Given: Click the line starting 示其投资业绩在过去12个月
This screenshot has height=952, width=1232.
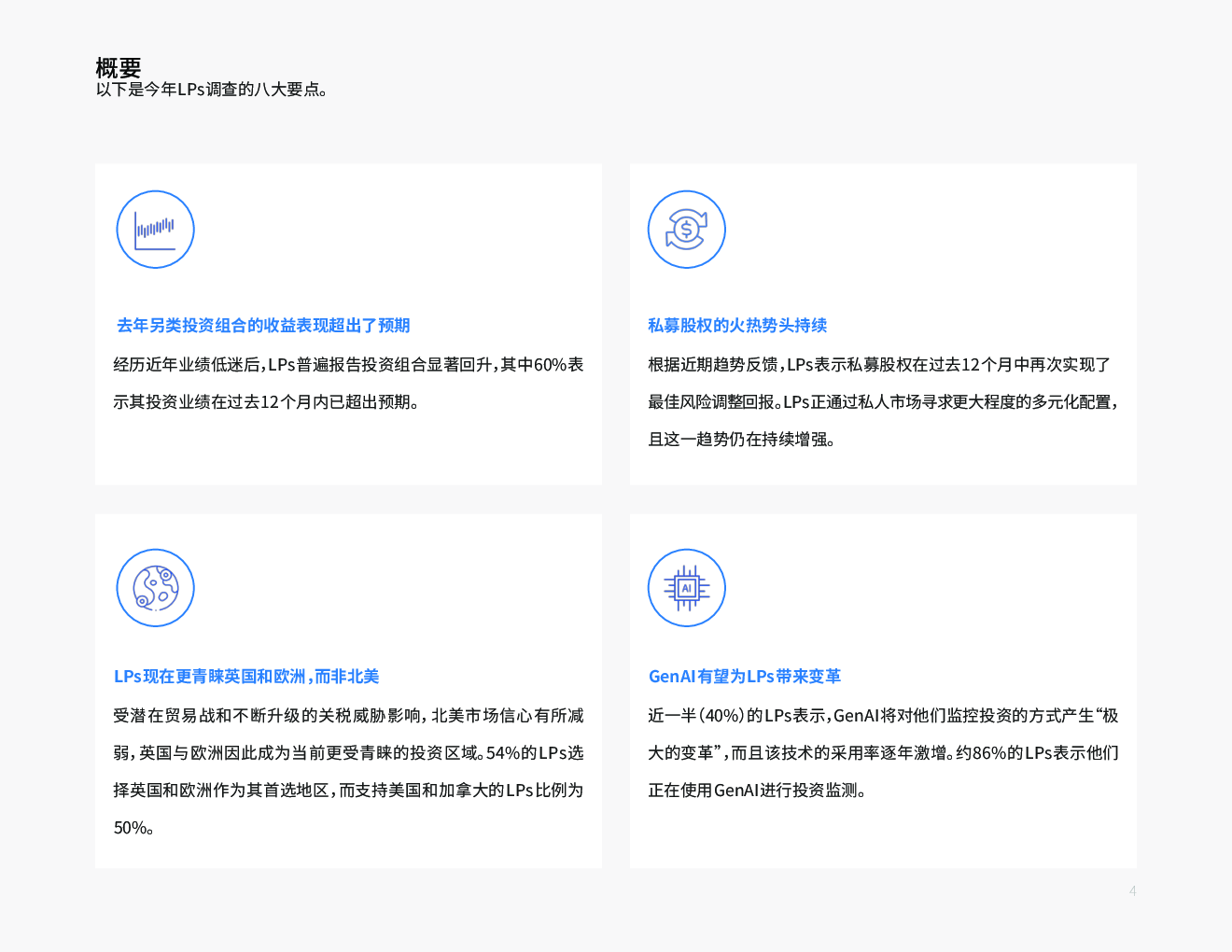Looking at the screenshot, I should [x=267, y=402].
